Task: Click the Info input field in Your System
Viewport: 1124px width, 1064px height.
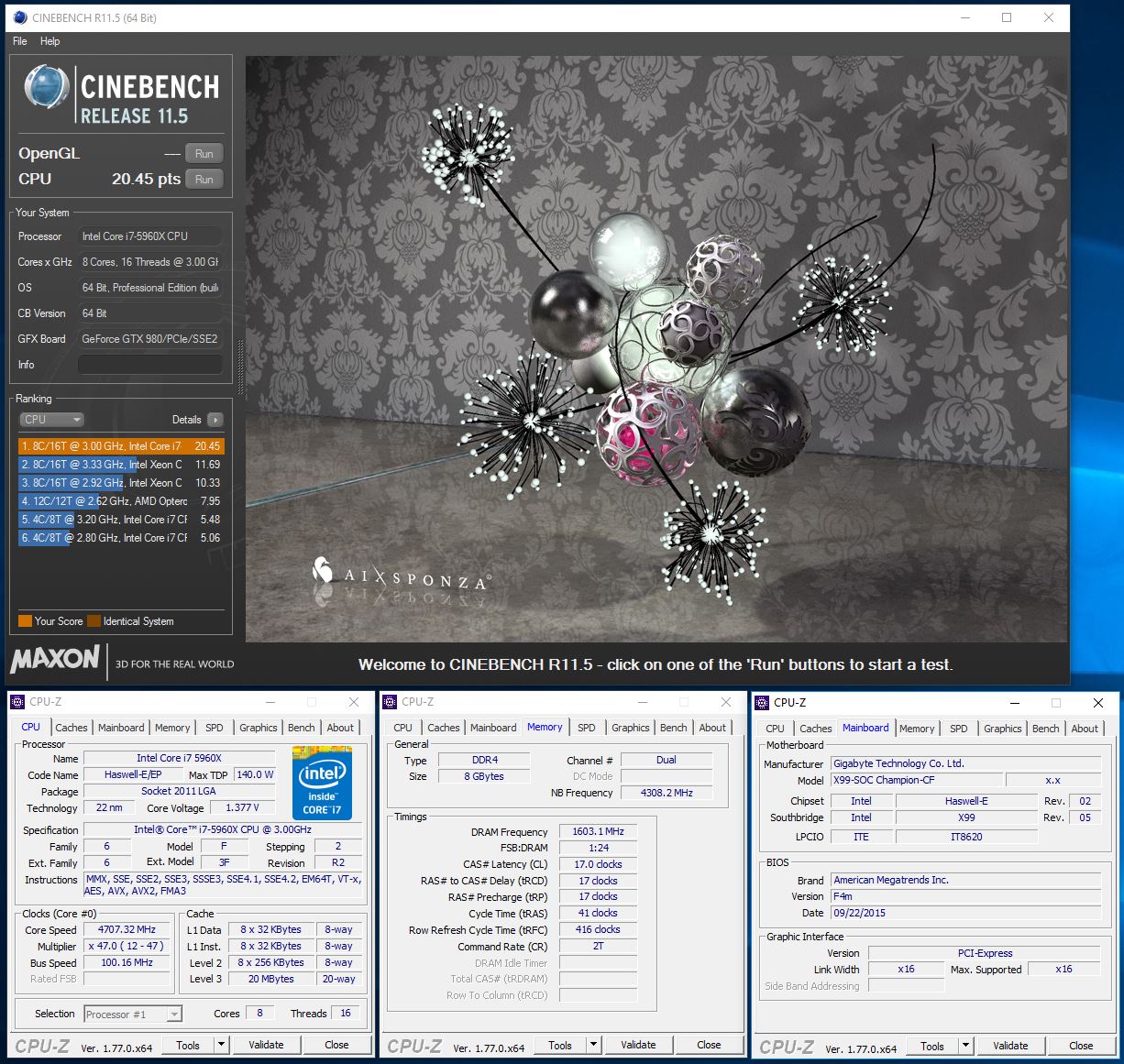Action: point(150,365)
